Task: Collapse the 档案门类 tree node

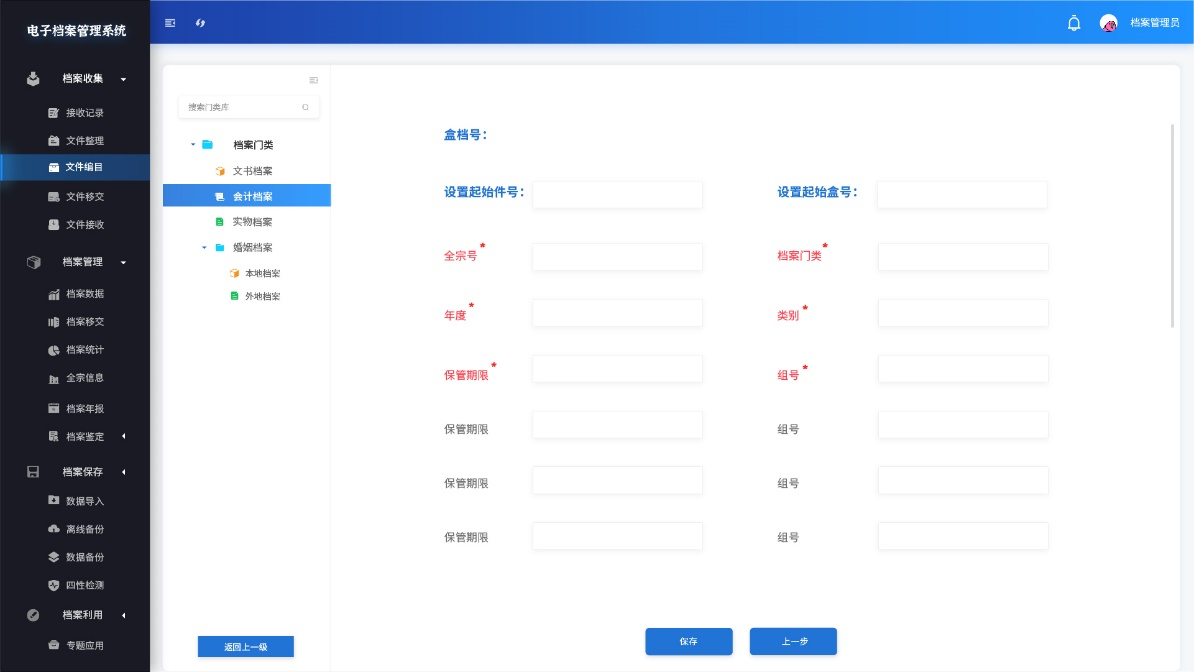Action: [x=193, y=145]
